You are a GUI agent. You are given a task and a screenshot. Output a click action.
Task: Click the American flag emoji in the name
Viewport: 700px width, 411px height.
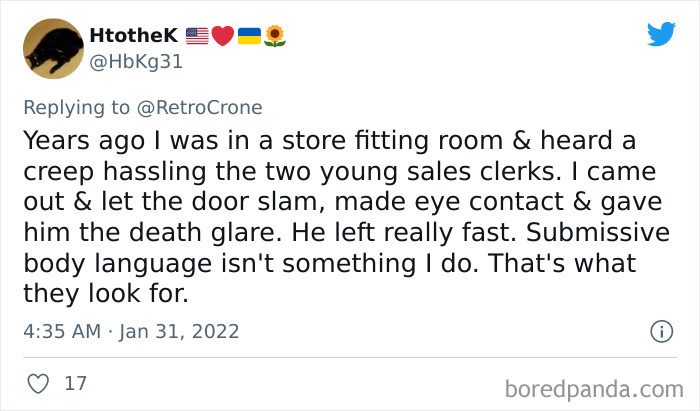[x=197, y=36]
